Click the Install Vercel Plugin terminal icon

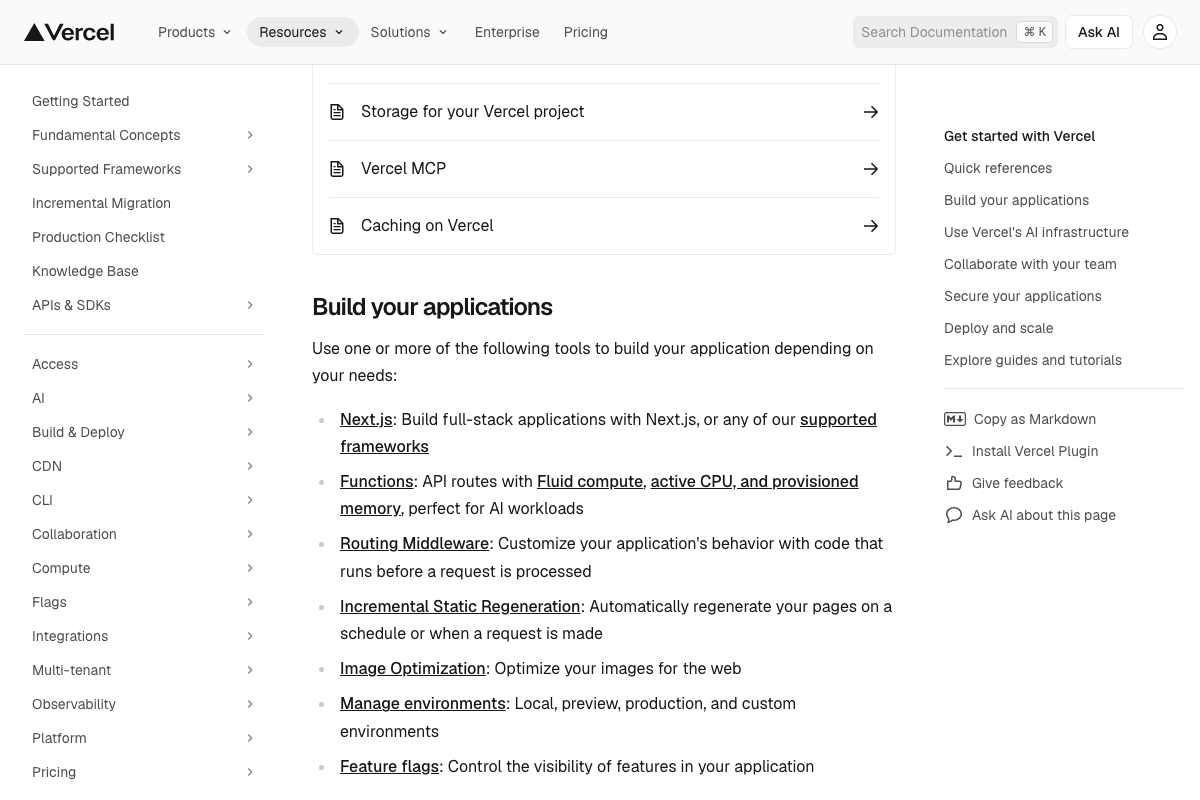[x=954, y=451]
